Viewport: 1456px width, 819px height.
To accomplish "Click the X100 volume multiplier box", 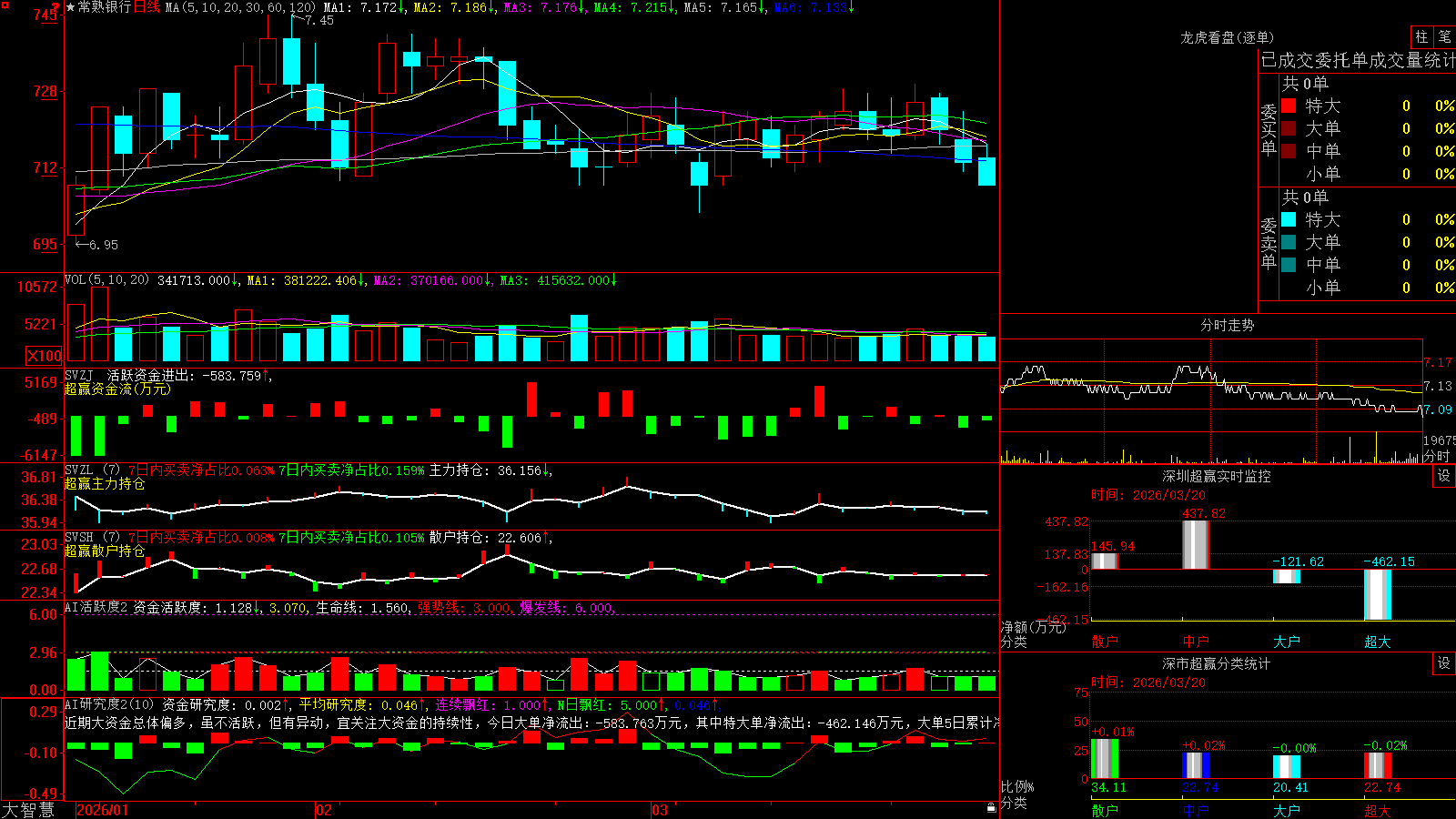I will [x=45, y=356].
